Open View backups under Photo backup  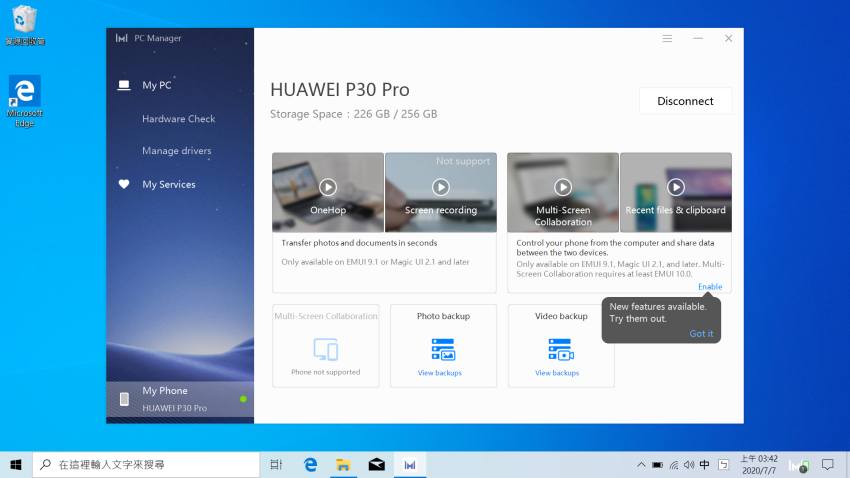coord(440,373)
